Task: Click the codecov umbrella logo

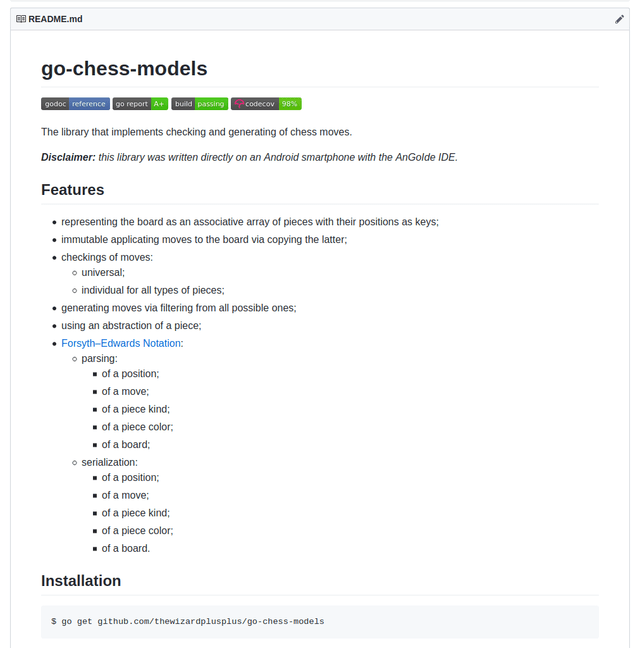Action: pyautogui.click(x=239, y=104)
